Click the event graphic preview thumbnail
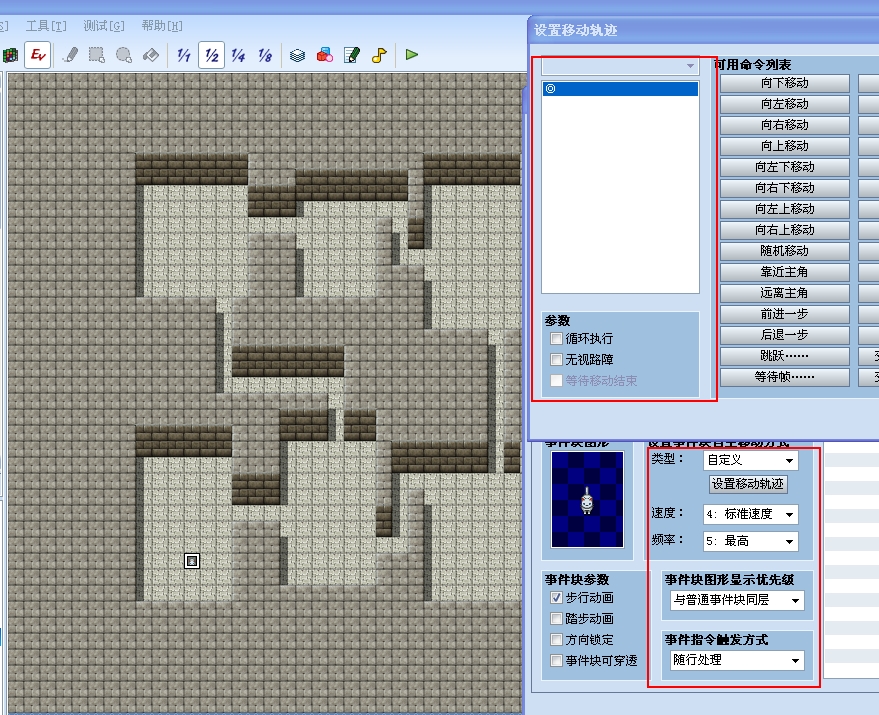 tap(587, 499)
